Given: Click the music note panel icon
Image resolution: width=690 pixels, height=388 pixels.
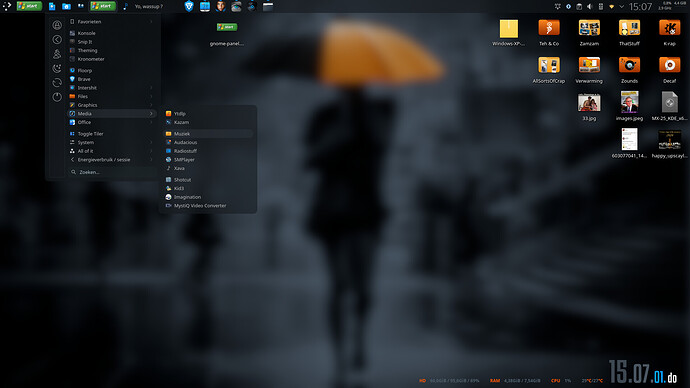Looking at the screenshot, I should pyautogui.click(x=125, y=6).
